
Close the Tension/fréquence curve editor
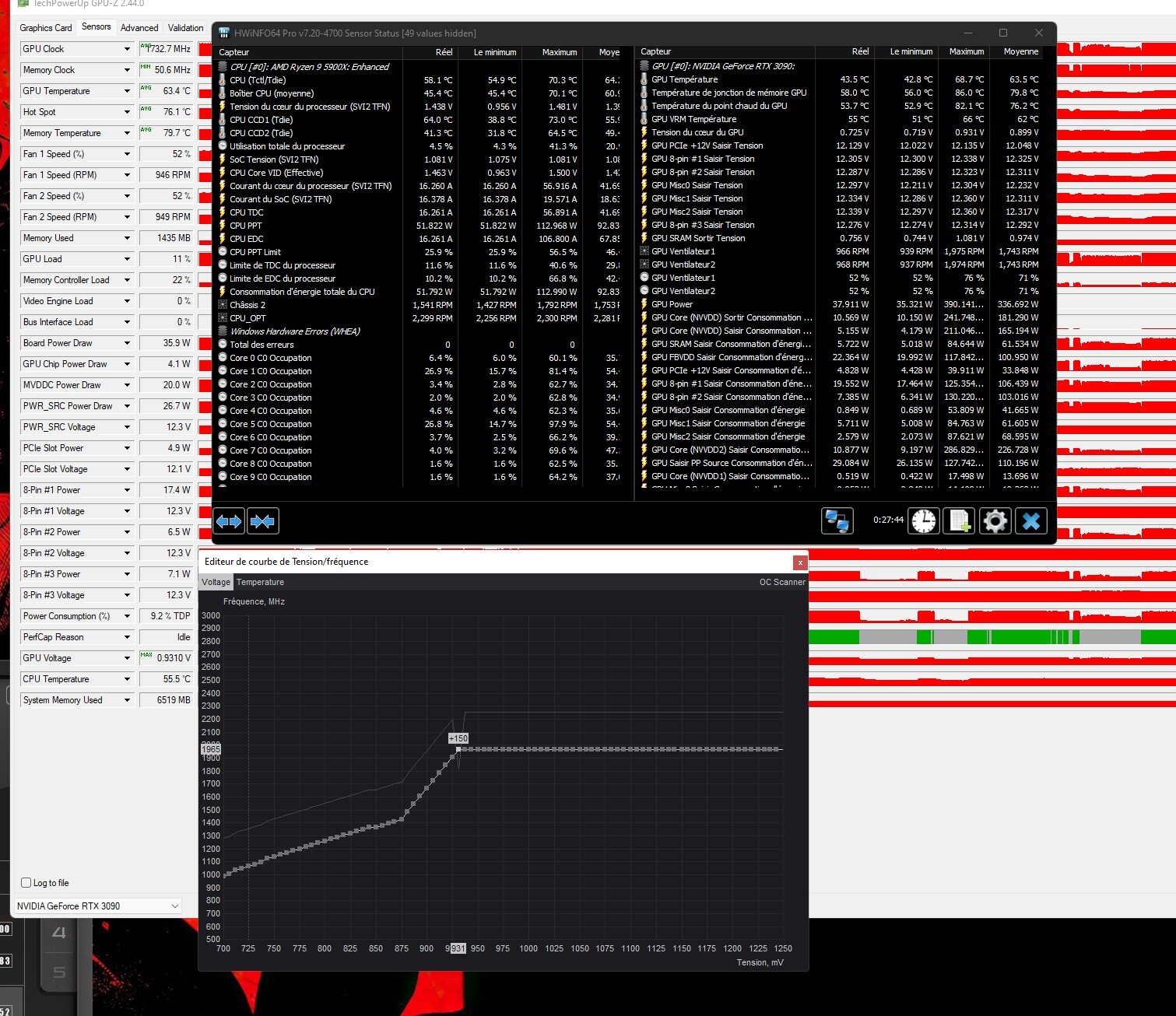(799, 562)
